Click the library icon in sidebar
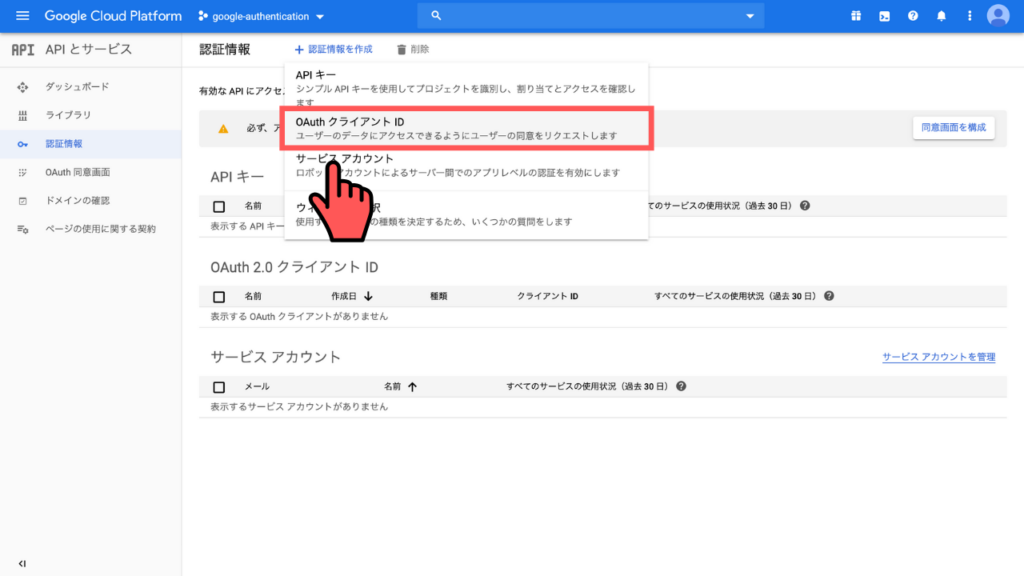This screenshot has width=1024, height=576. pos(23,116)
